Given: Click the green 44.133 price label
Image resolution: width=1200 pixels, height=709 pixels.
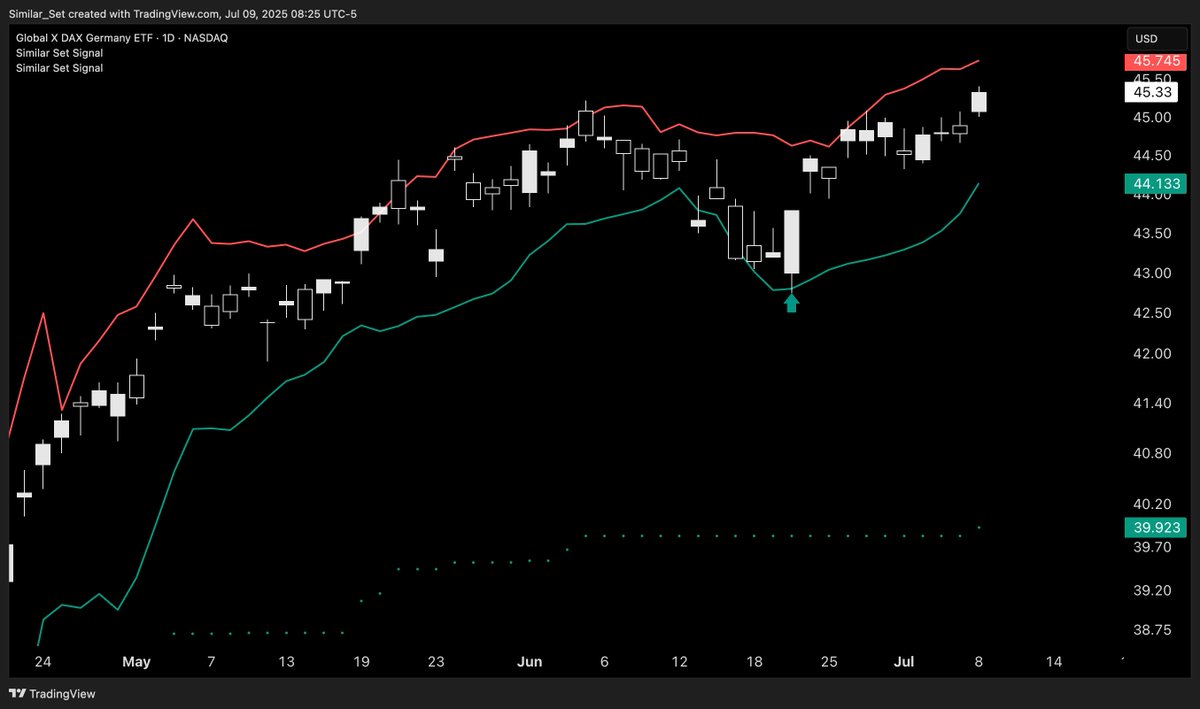Looking at the screenshot, I should pos(1155,183).
